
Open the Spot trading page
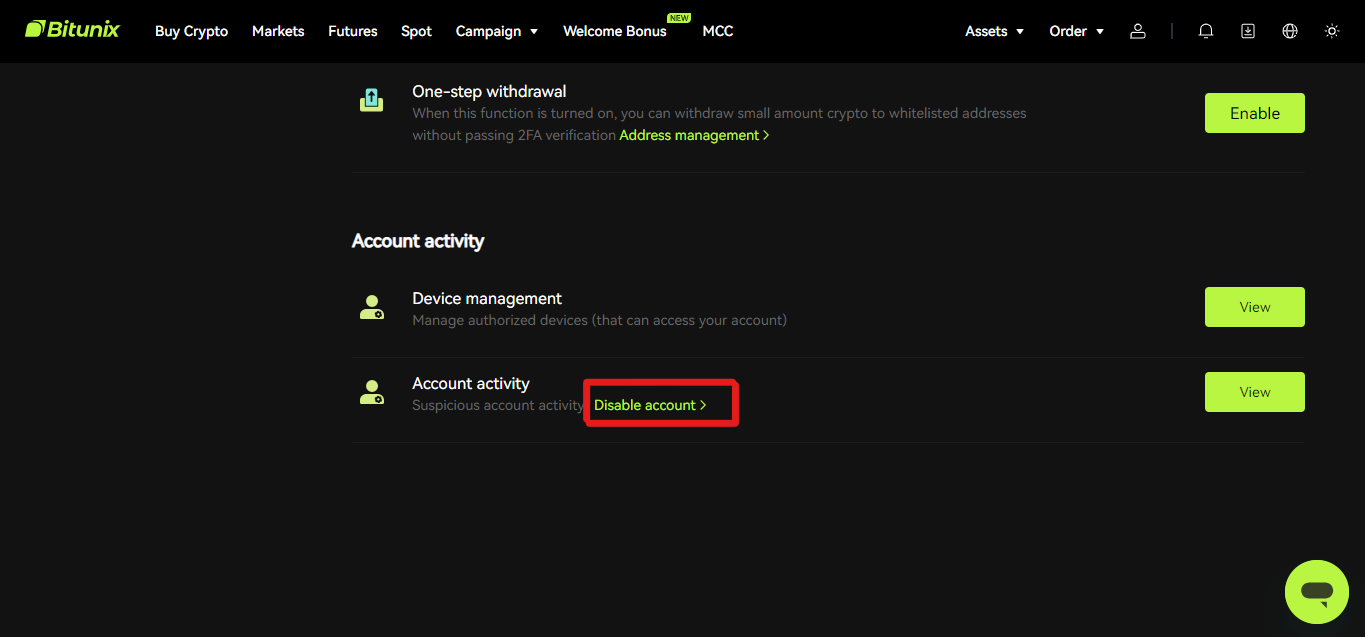[416, 31]
